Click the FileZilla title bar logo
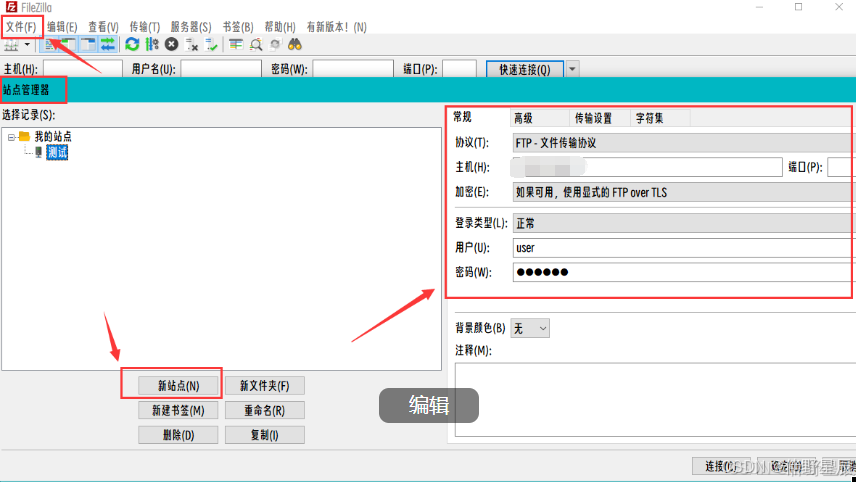 [x=11, y=7]
